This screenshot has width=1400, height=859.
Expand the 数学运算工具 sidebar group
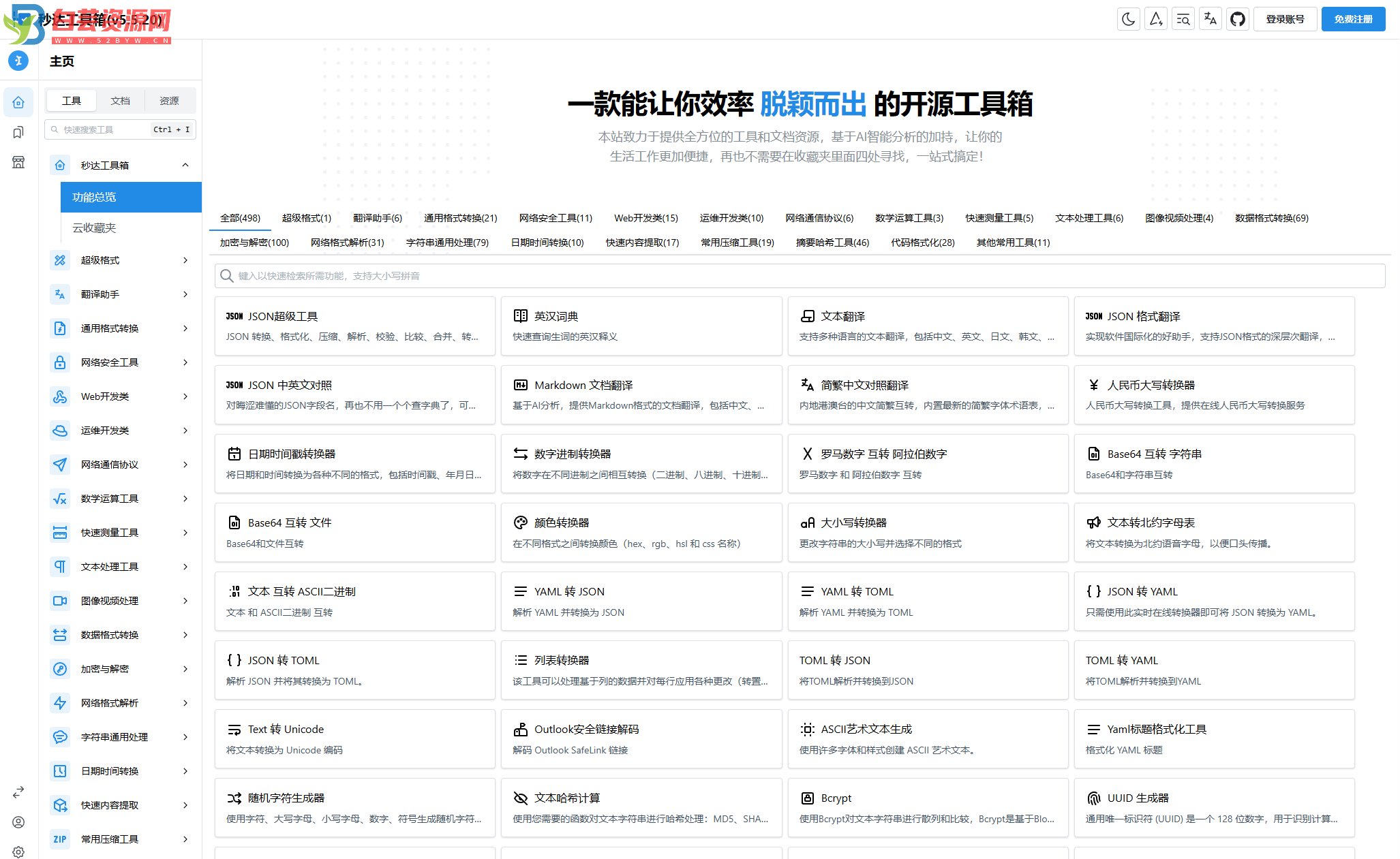tap(120, 499)
